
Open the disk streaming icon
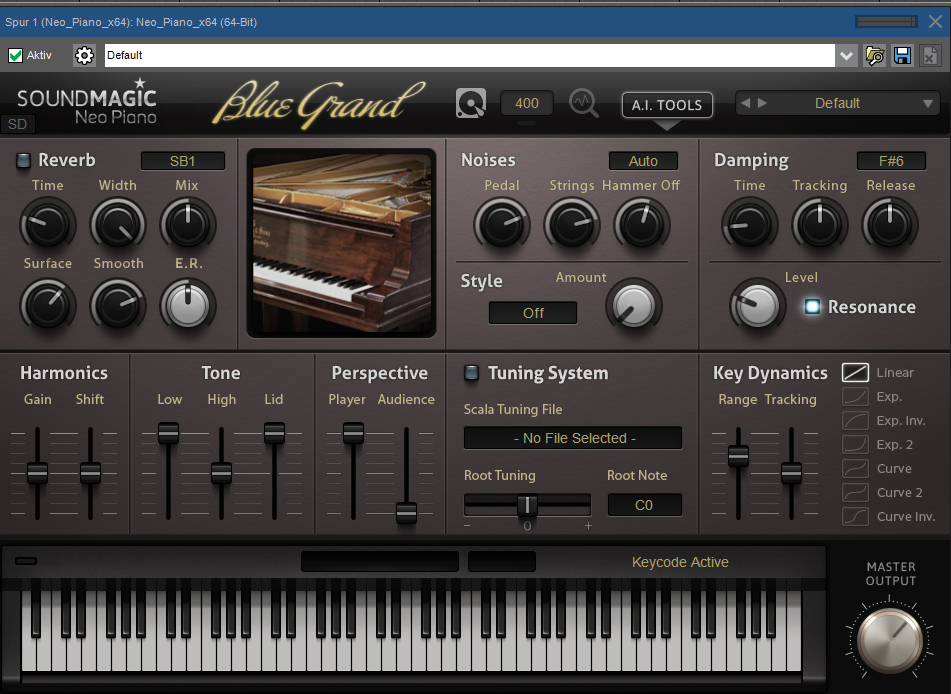point(471,103)
